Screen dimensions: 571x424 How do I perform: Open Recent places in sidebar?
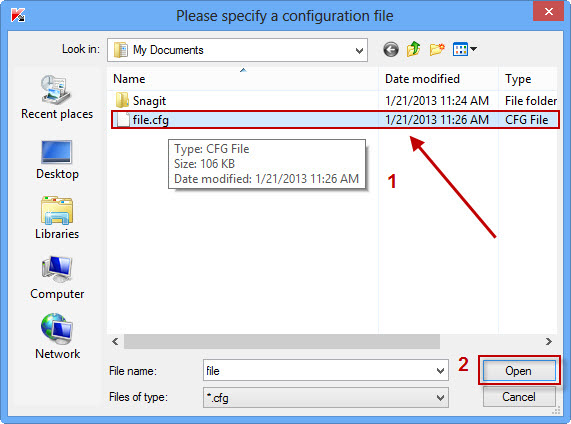click(57, 97)
